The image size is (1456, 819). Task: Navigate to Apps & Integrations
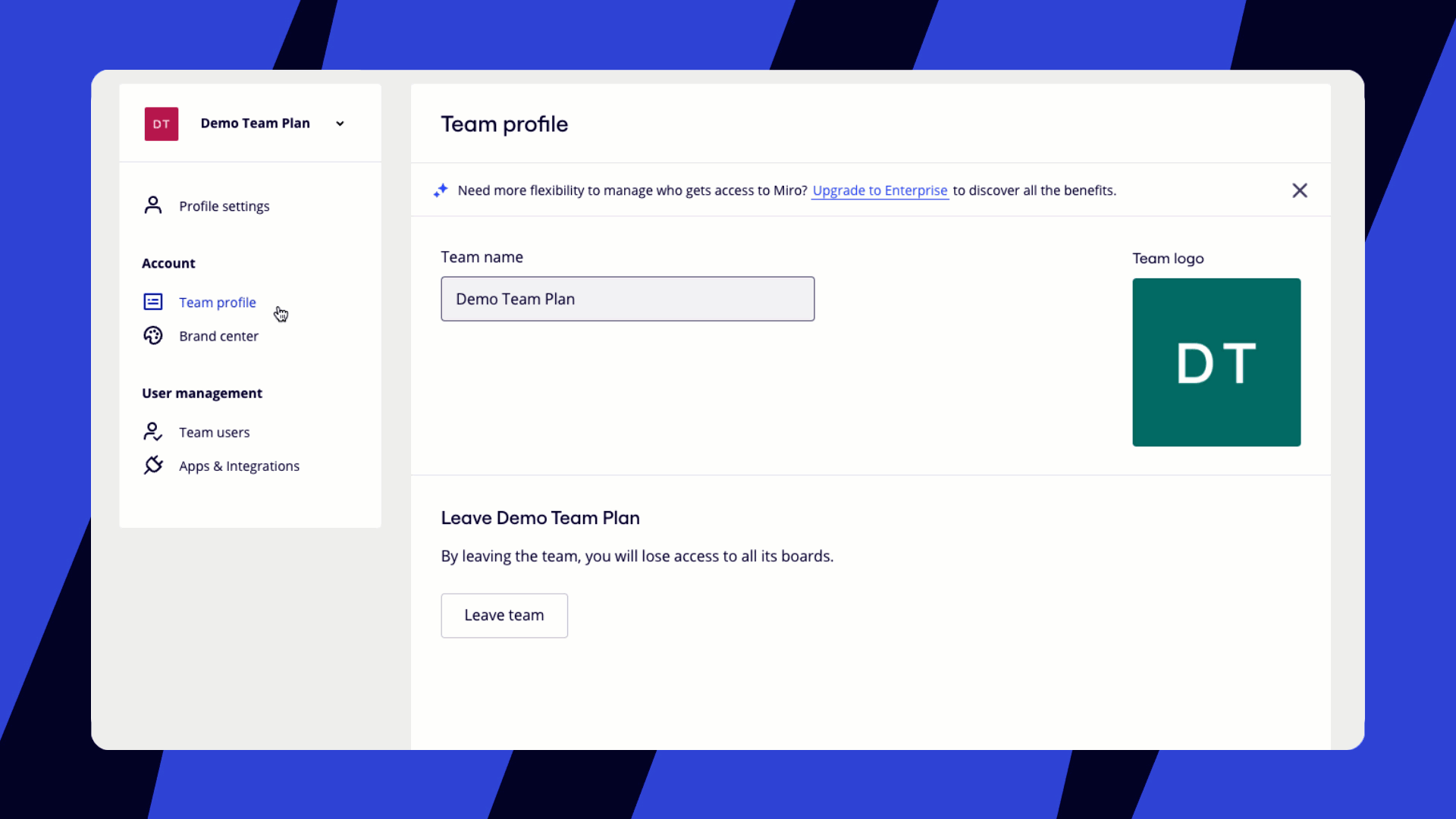(x=239, y=466)
